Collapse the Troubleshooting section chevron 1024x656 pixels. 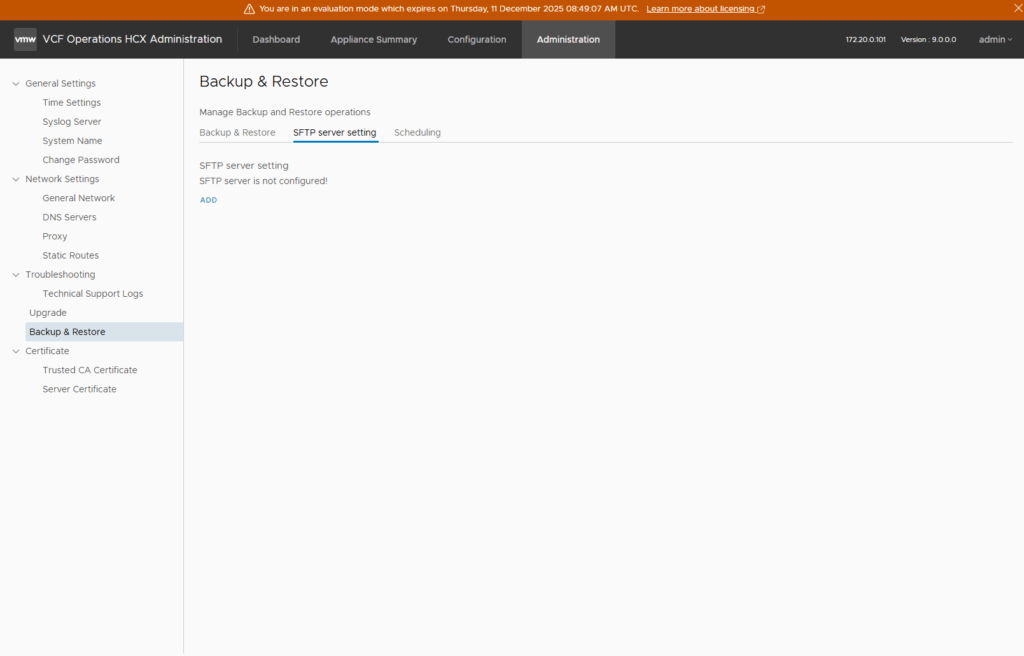pos(16,275)
